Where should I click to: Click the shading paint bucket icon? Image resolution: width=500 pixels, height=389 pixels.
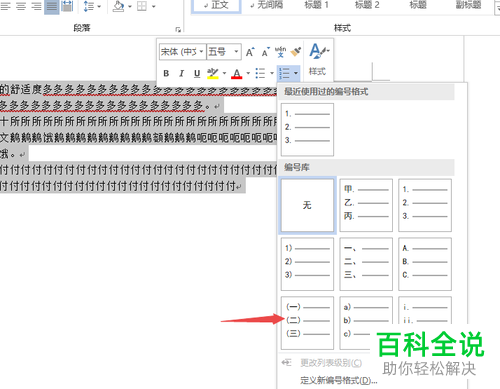click(118, 6)
